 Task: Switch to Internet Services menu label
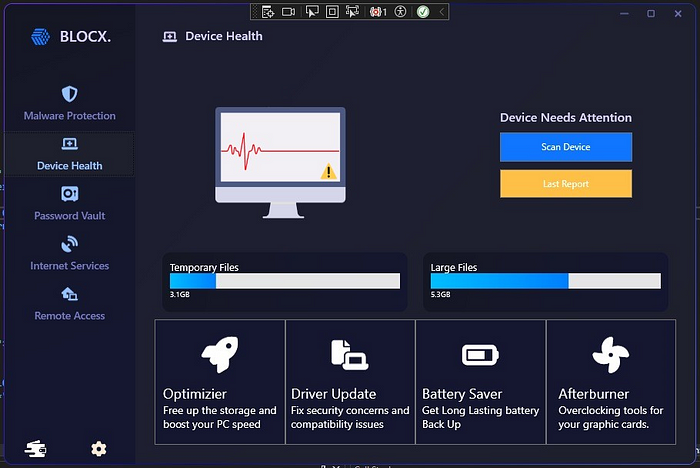(x=69, y=266)
